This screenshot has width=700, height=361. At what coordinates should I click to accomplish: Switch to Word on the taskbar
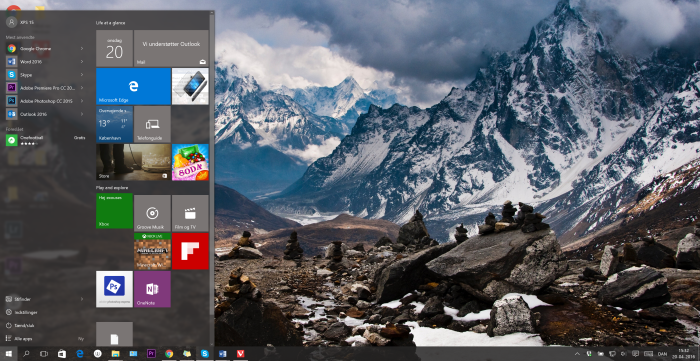222,354
